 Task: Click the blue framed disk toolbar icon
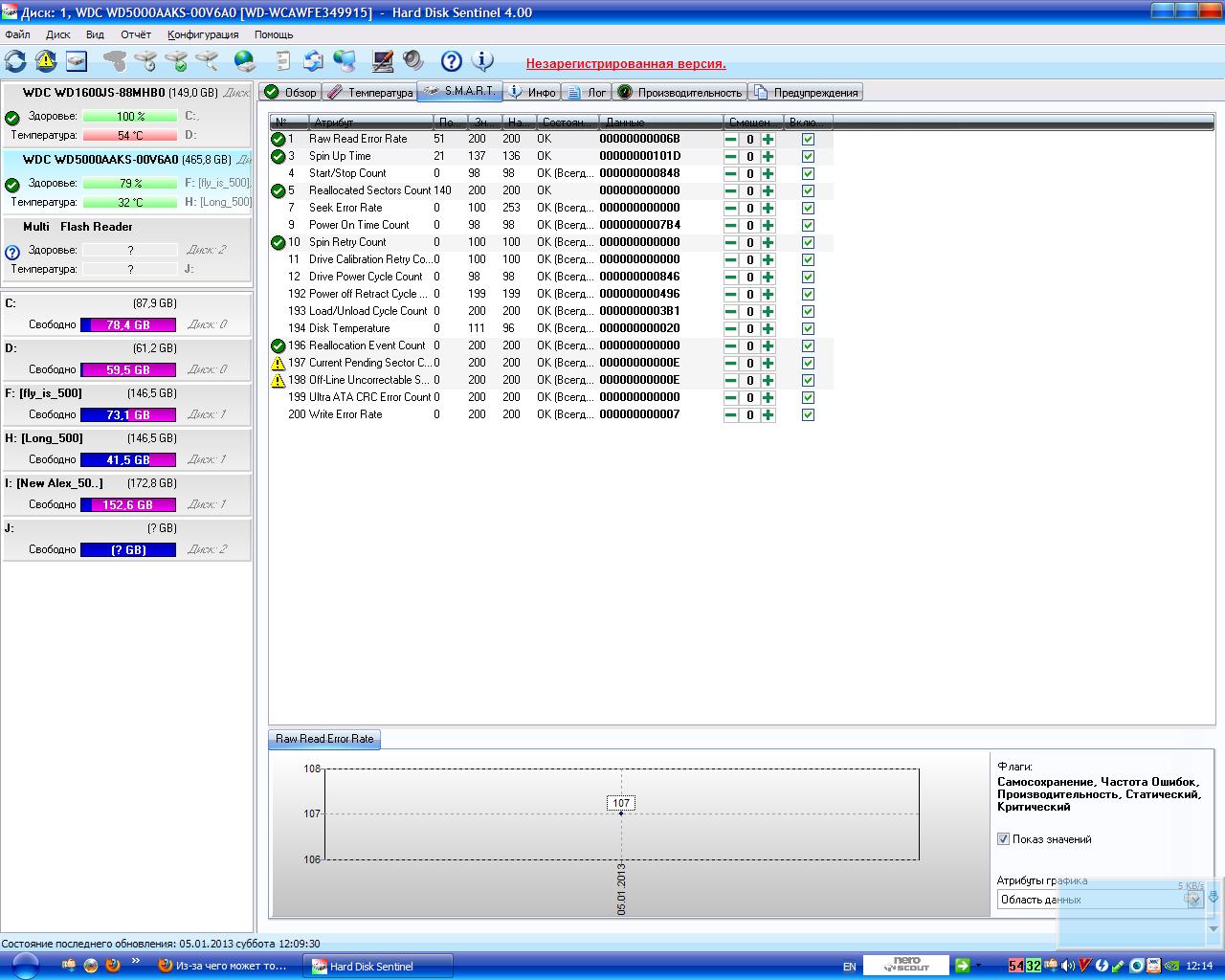77,61
